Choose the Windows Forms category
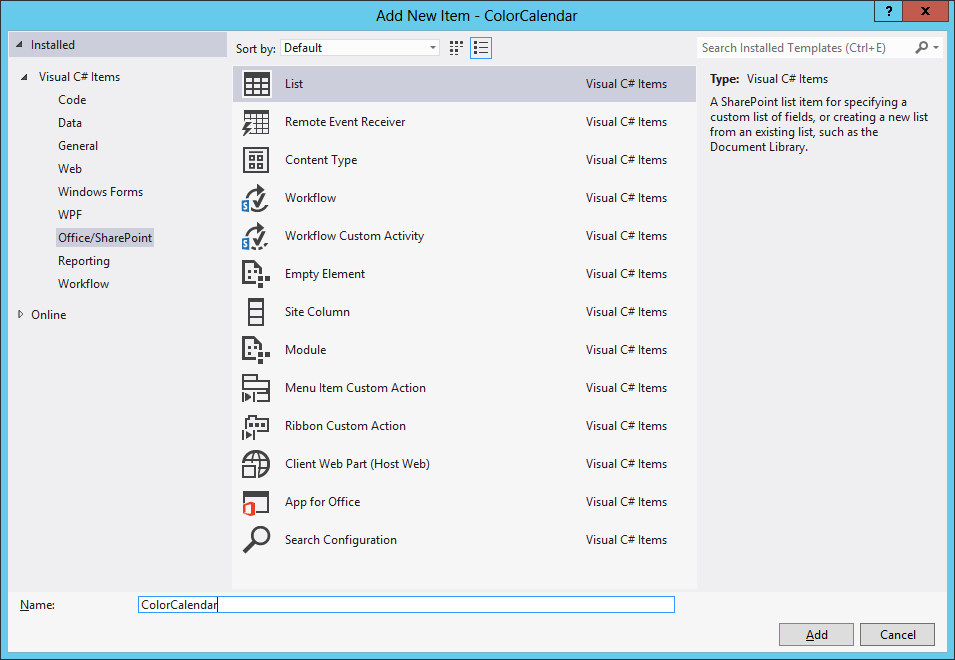This screenshot has width=955, height=660. (x=100, y=192)
